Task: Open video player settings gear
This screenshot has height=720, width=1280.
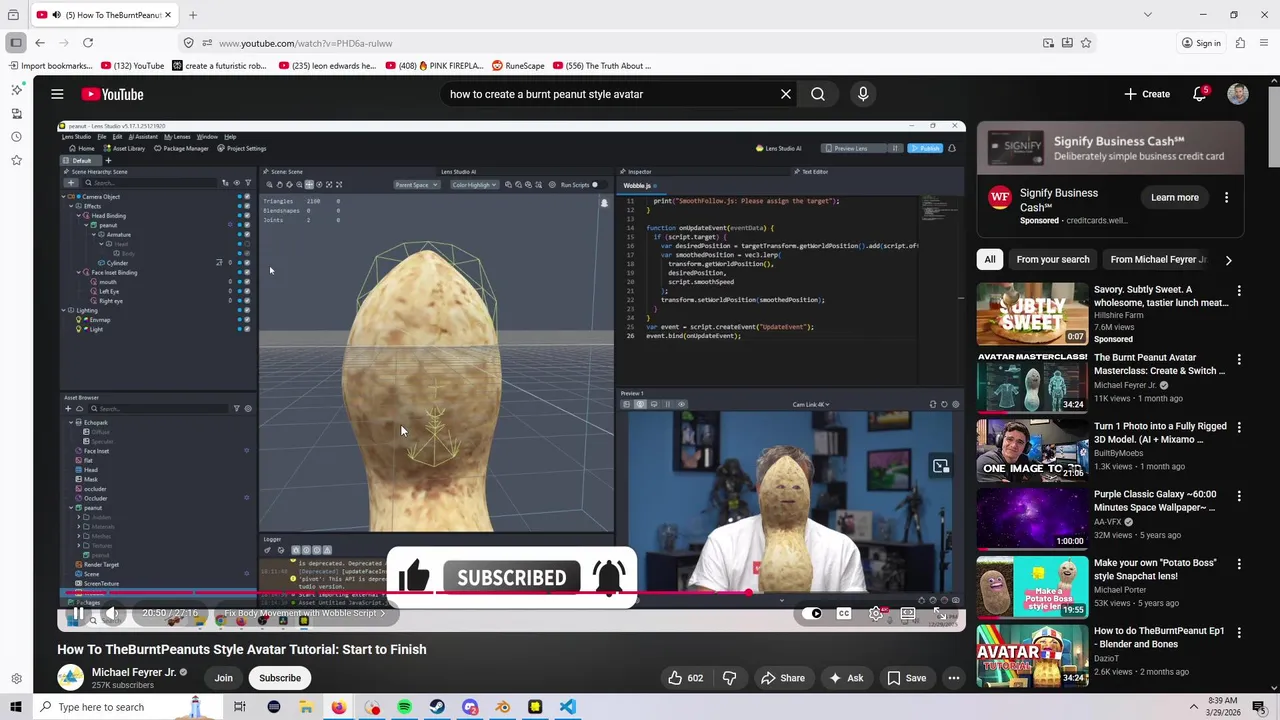Action: click(876, 614)
